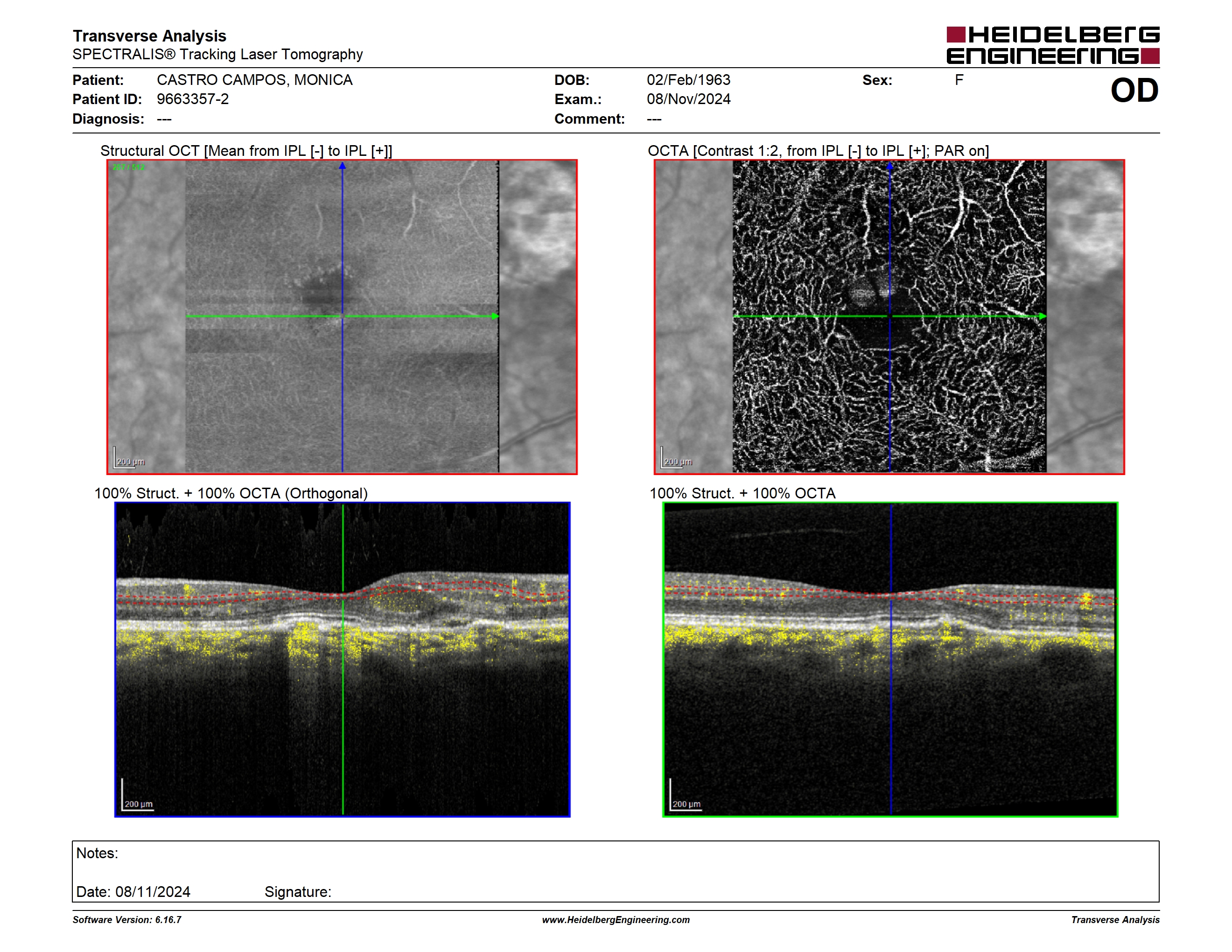Click the Structural OCT en-face image
This screenshot has width=1232, height=952.
pos(342,316)
